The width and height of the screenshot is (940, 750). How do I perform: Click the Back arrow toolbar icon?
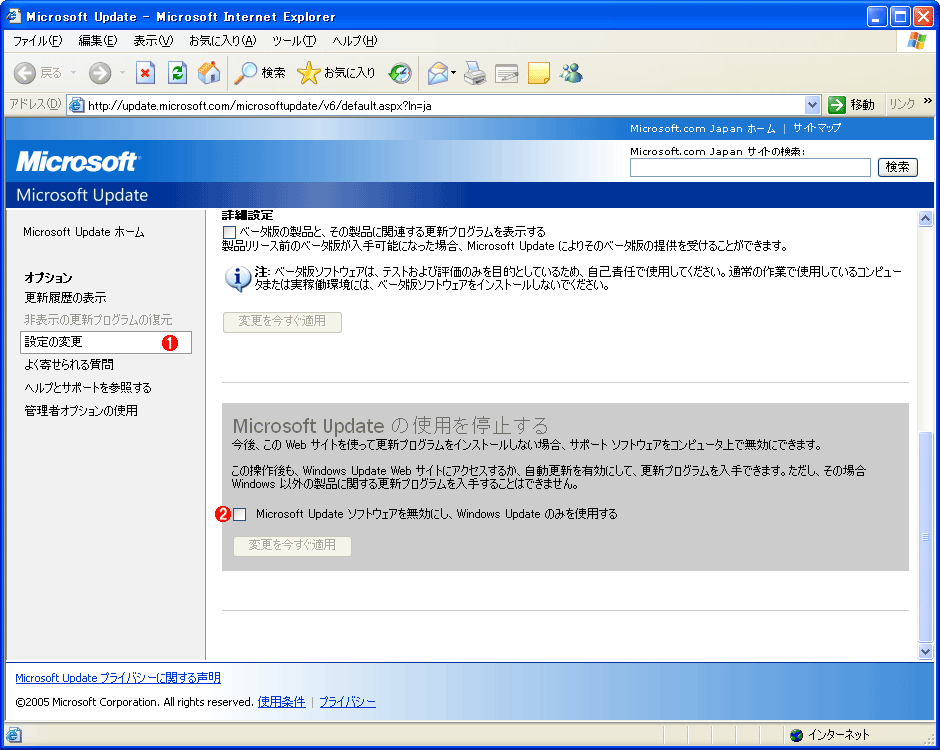click(25, 73)
